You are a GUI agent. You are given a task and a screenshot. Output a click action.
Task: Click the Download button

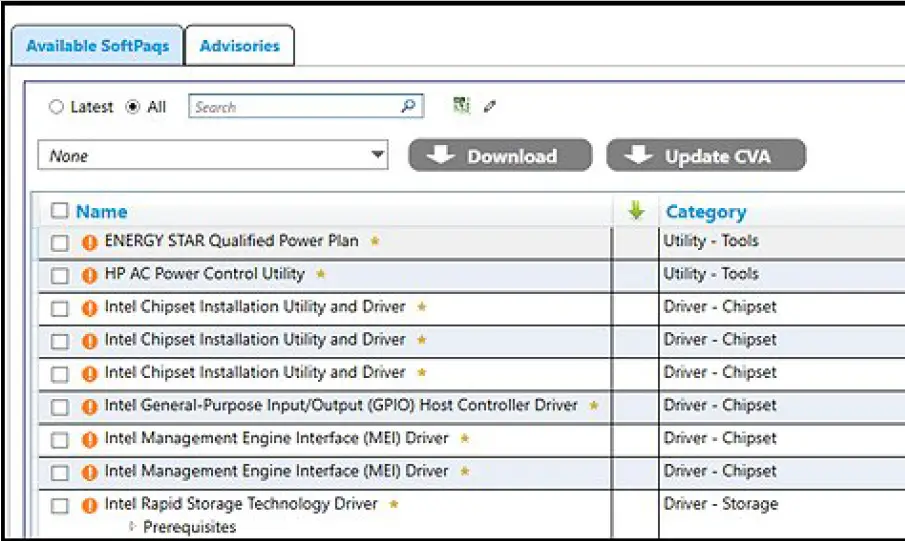pyautogui.click(x=500, y=155)
